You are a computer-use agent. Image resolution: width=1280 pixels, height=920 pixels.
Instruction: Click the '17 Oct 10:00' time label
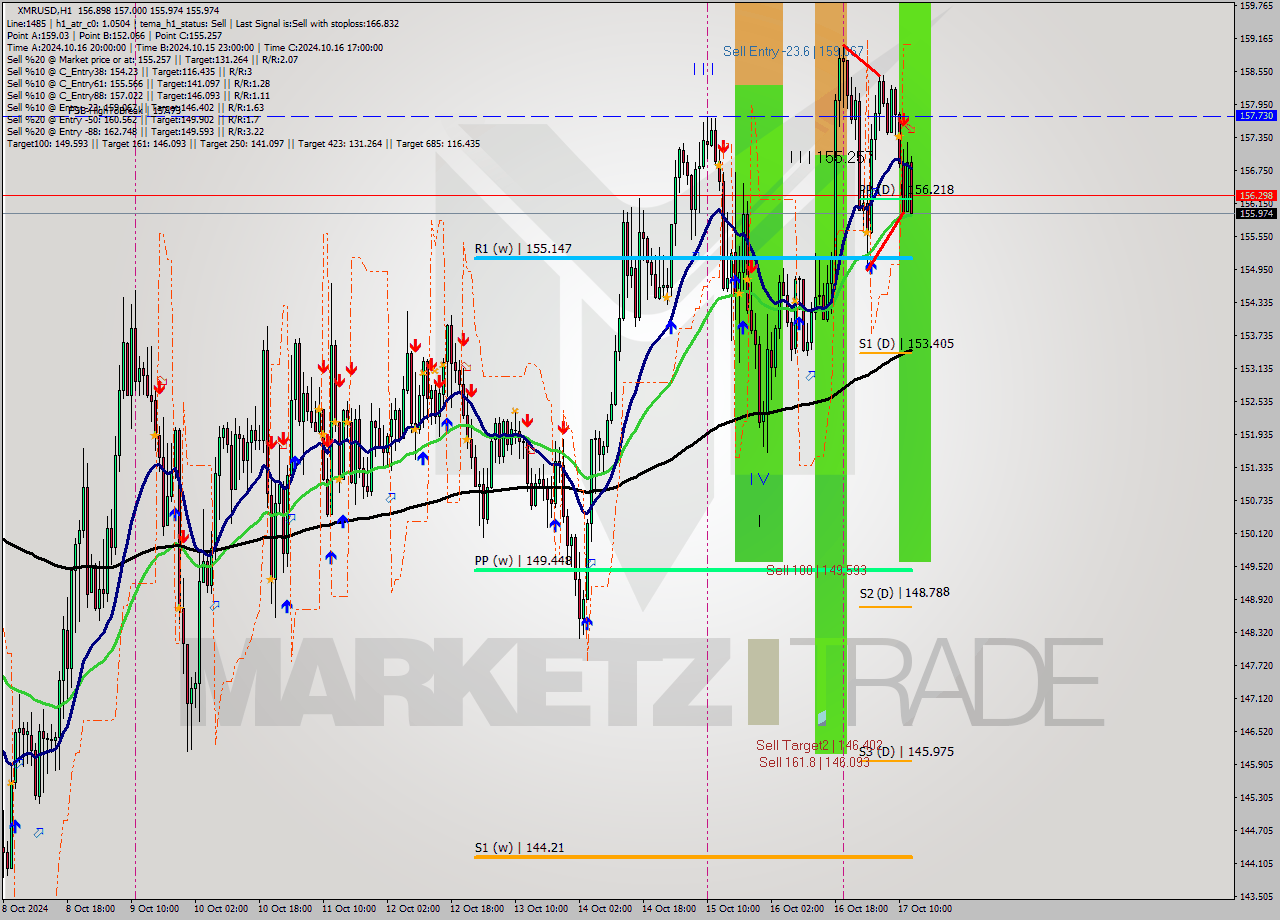(926, 909)
